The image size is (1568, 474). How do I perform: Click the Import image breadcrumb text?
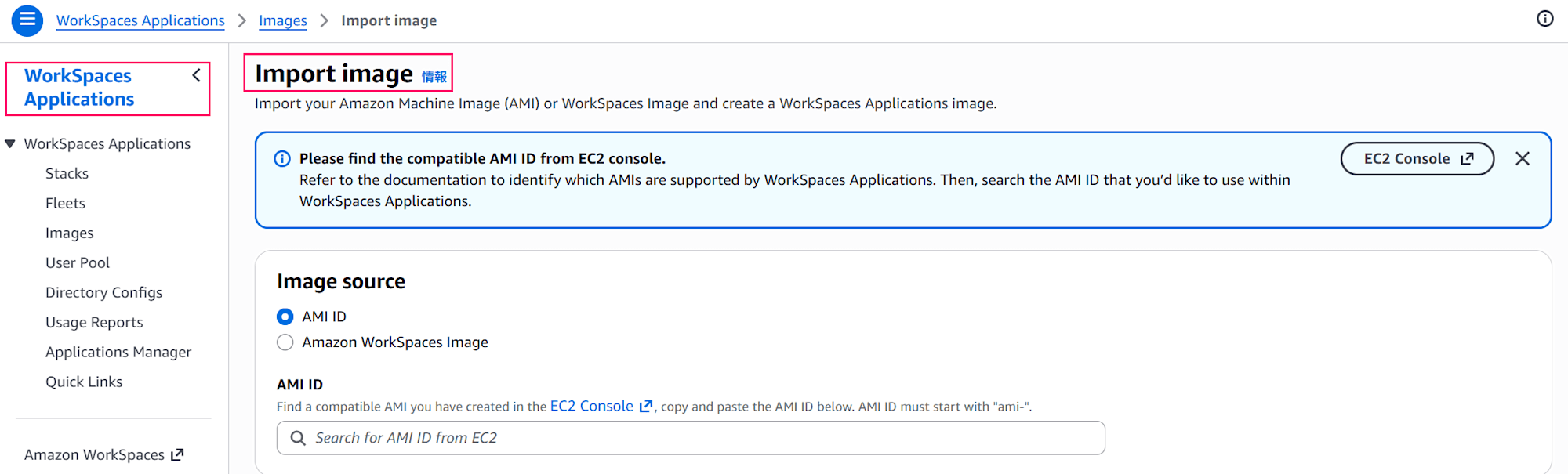(389, 20)
